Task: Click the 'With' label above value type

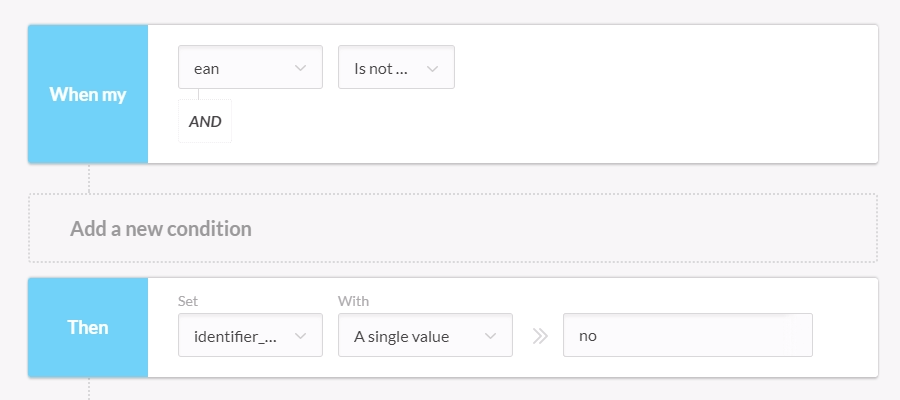Action: click(353, 301)
